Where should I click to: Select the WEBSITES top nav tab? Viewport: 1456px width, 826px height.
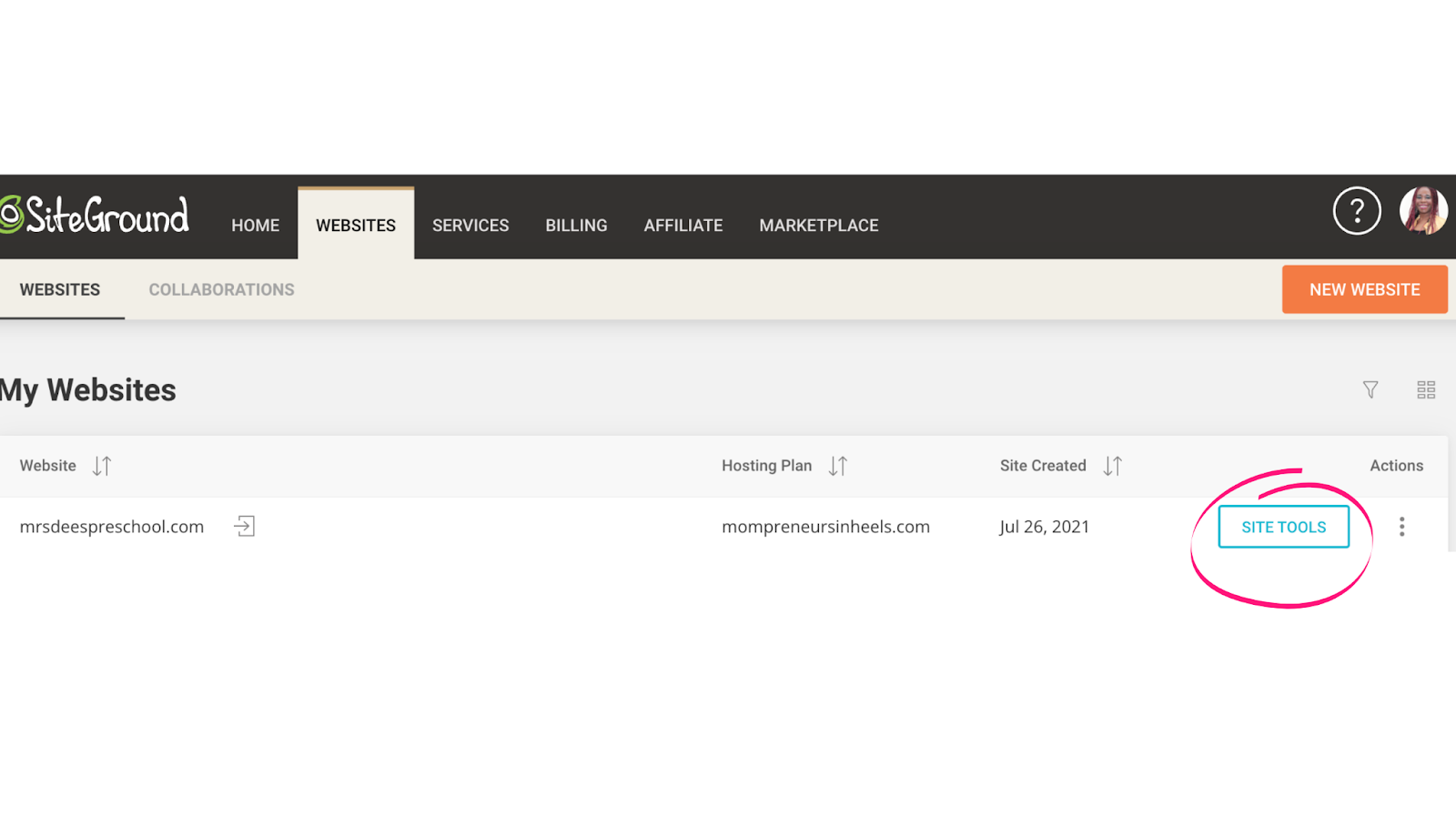[356, 225]
